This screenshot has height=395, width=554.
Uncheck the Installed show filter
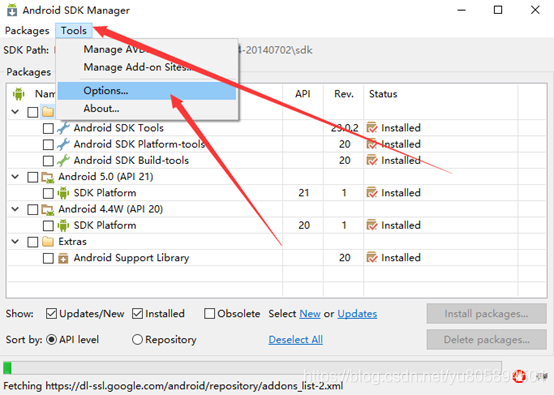point(137,313)
